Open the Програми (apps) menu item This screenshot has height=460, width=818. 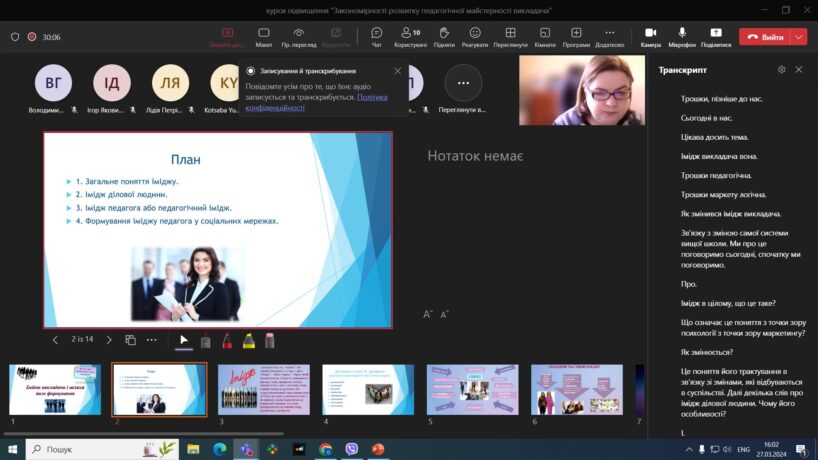pyautogui.click(x=576, y=37)
